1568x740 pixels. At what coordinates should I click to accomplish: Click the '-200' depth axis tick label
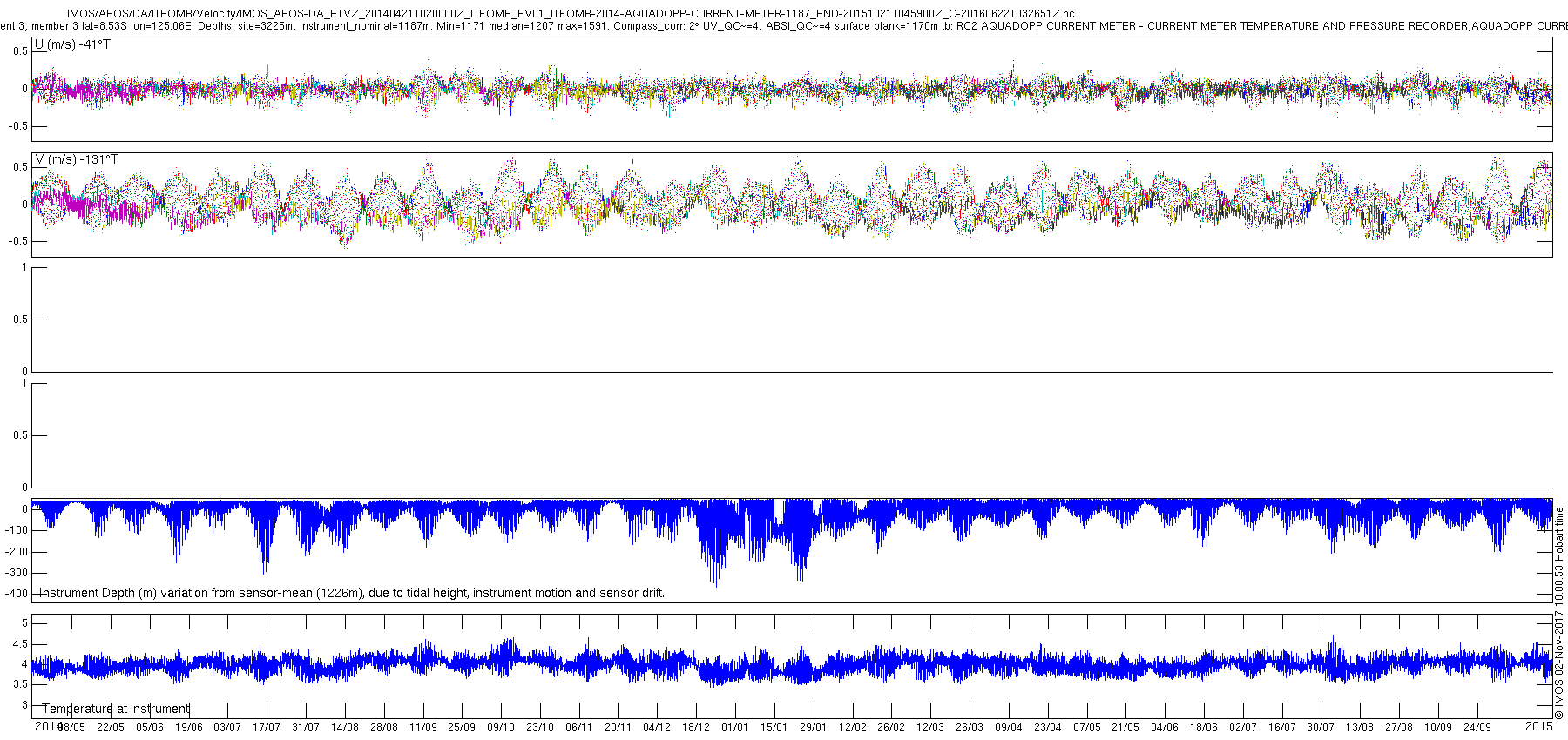18,552
